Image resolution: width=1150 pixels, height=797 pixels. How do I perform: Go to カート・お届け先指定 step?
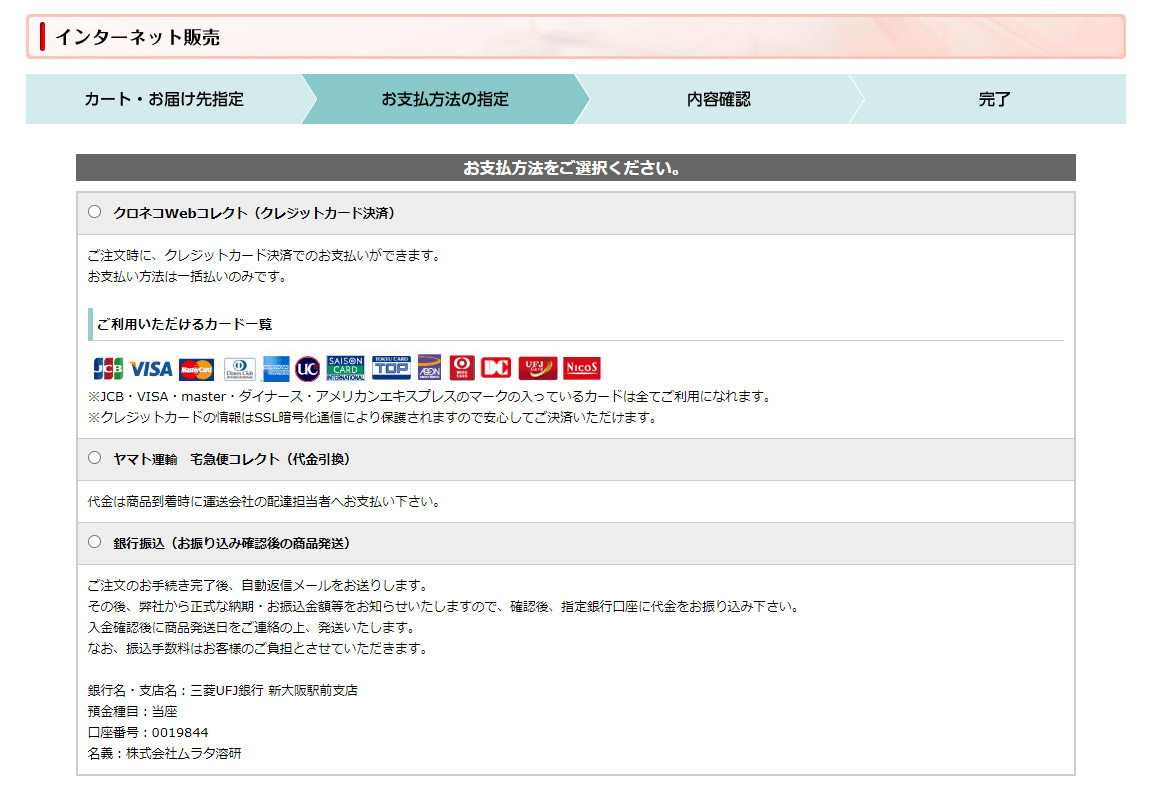(164, 99)
